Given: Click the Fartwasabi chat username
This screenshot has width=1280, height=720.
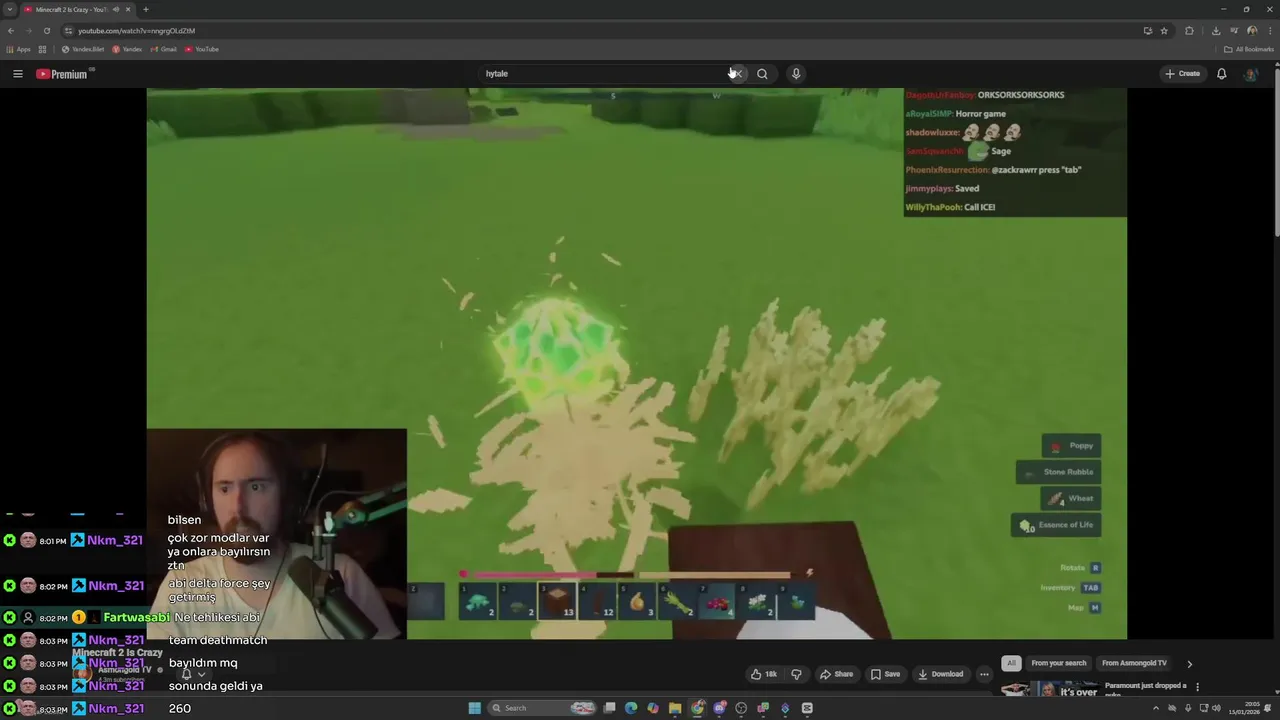Looking at the screenshot, I should (137, 618).
